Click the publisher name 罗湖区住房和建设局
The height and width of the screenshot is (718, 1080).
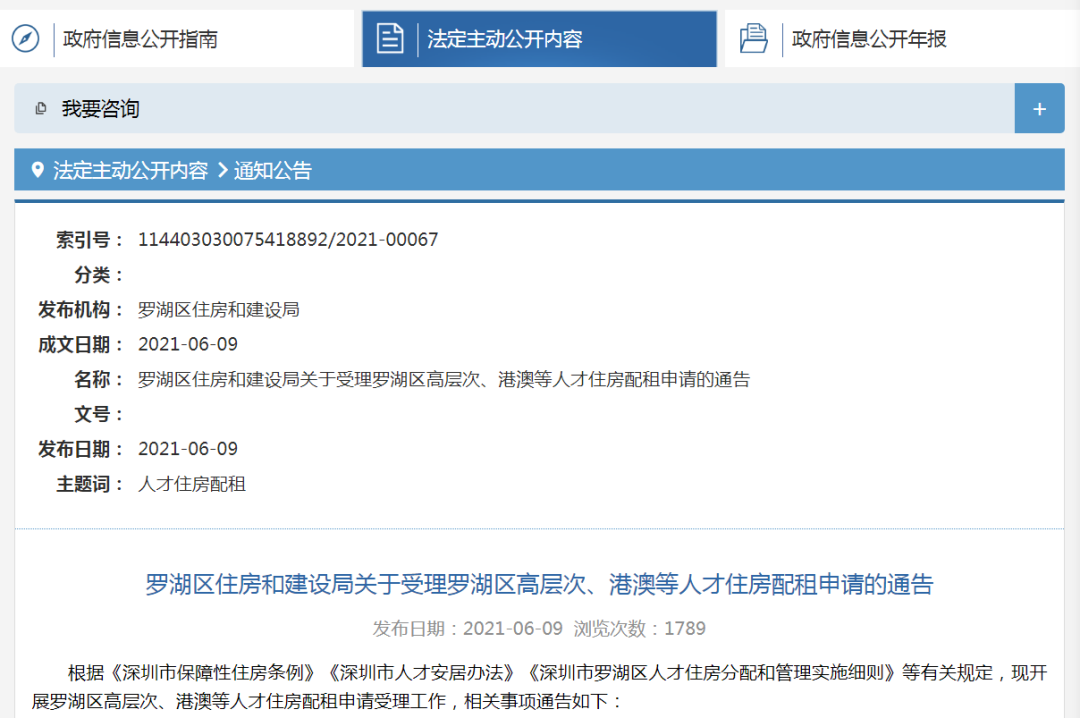218,309
